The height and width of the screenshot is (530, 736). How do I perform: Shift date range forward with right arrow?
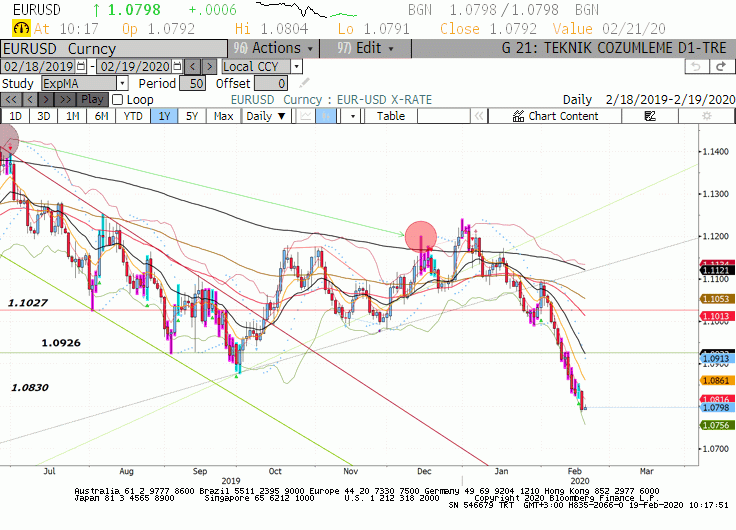tap(209, 66)
